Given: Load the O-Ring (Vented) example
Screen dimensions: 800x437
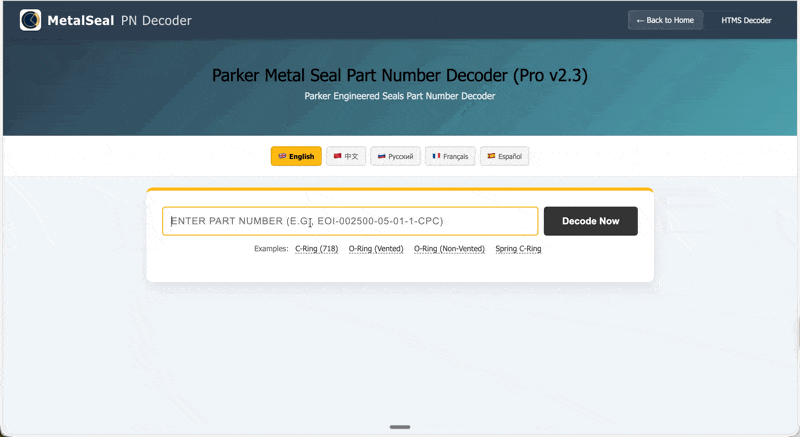Looking at the screenshot, I should [x=376, y=249].
